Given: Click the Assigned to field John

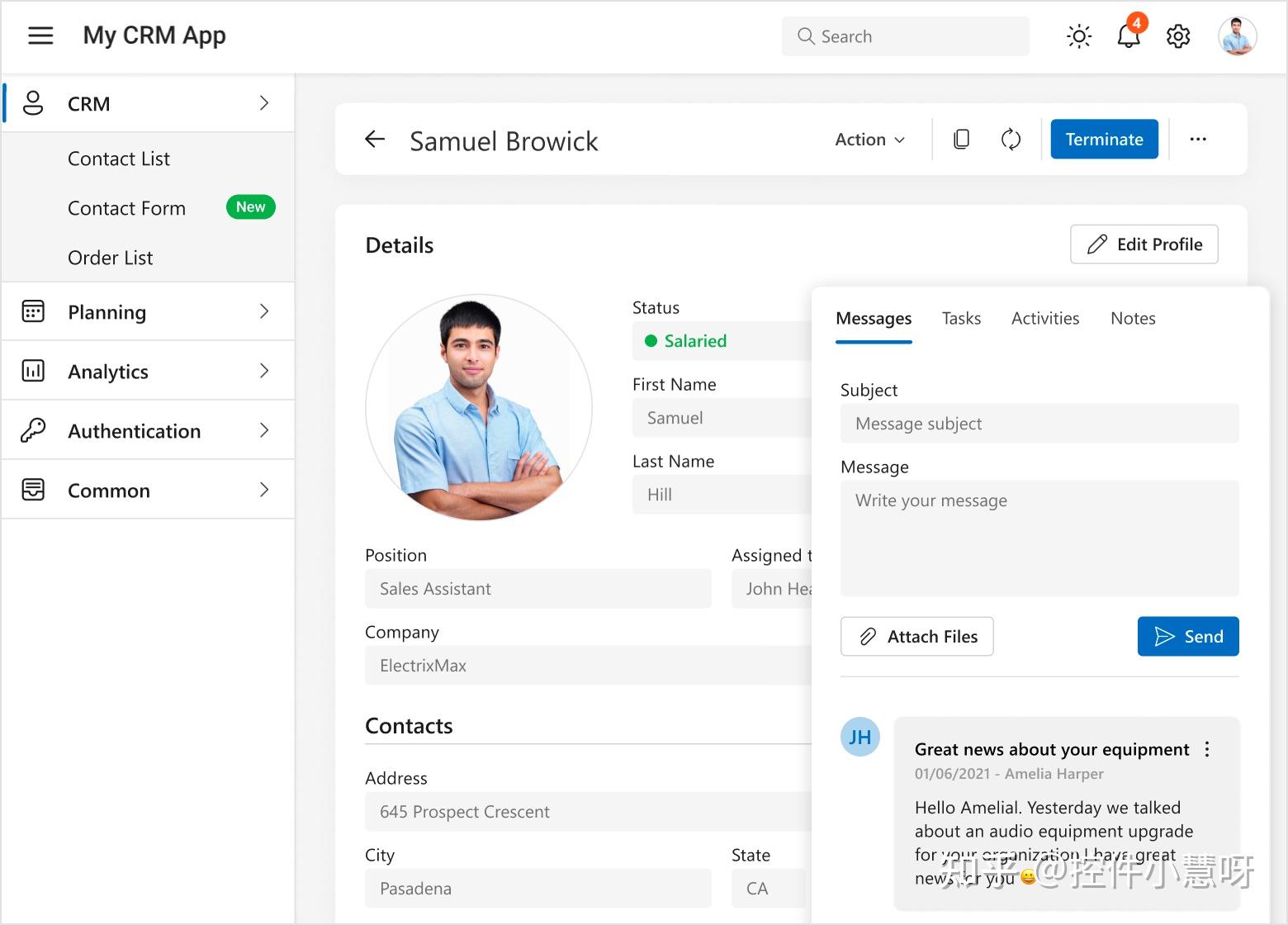Looking at the screenshot, I should coord(772,589).
